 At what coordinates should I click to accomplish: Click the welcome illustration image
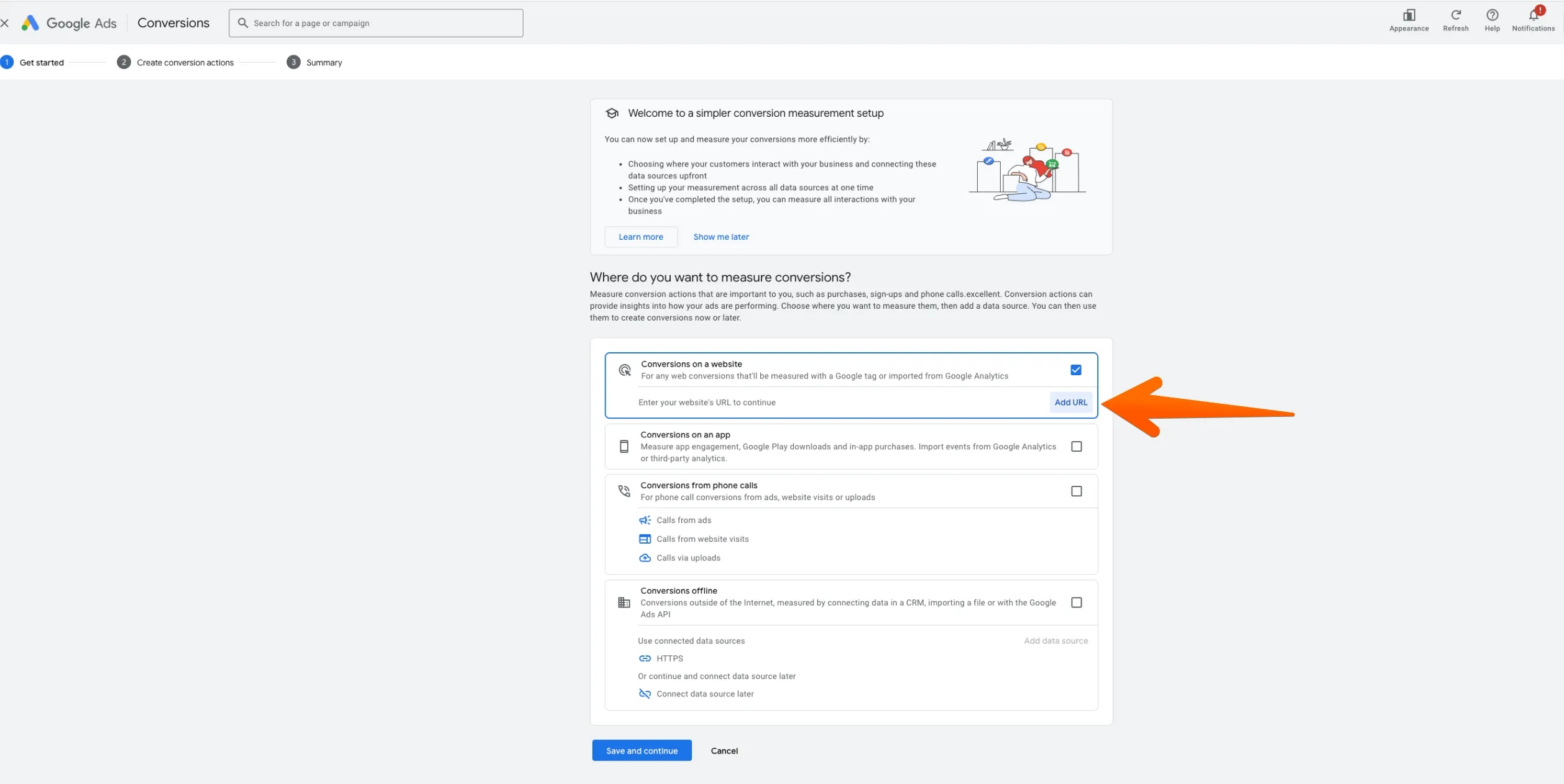click(1027, 170)
